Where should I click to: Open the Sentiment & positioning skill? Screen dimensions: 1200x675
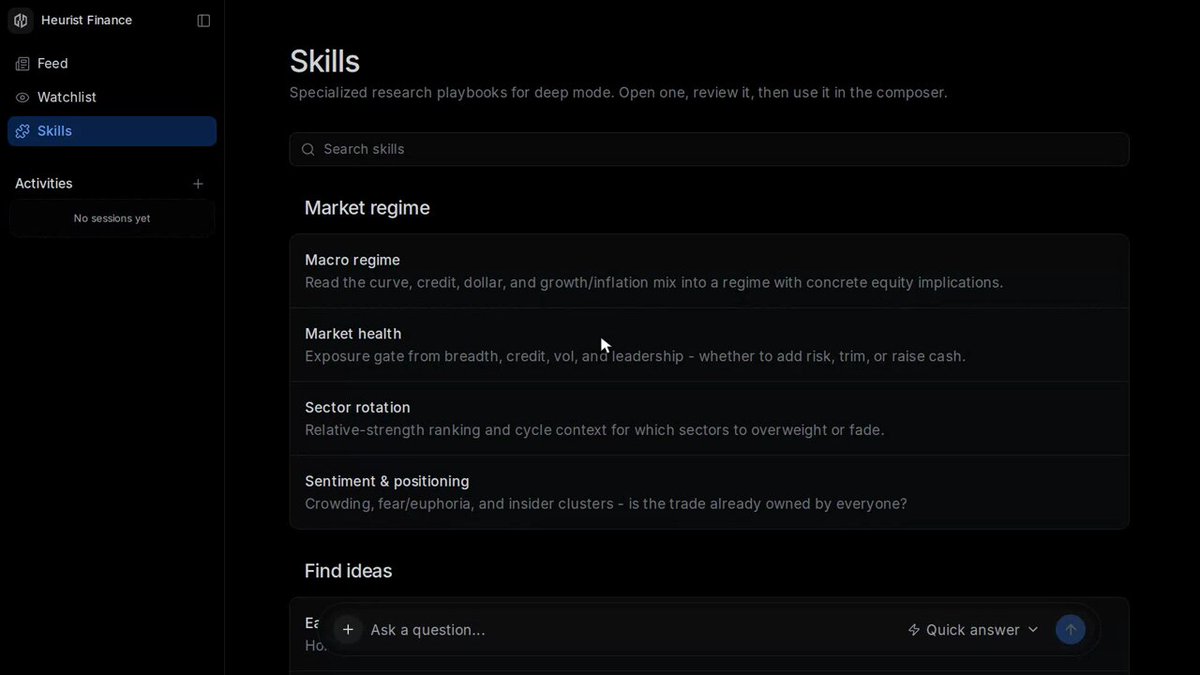coord(709,492)
